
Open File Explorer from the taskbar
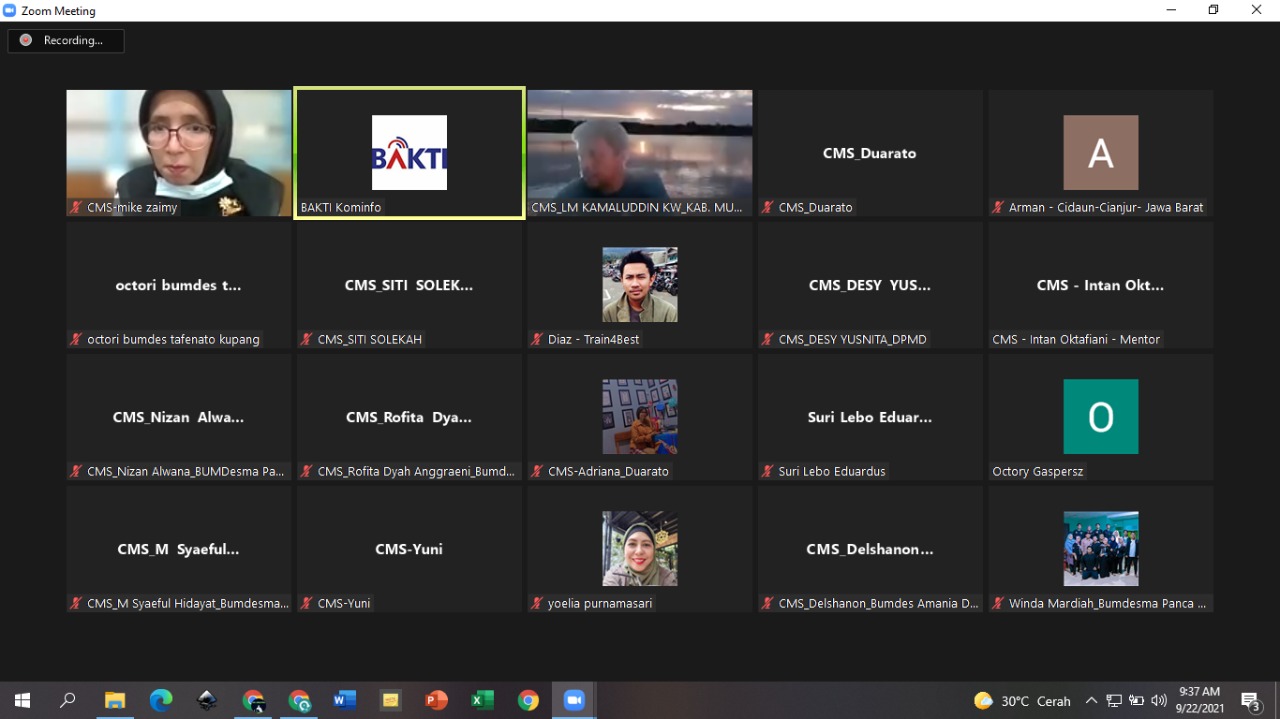click(x=115, y=700)
